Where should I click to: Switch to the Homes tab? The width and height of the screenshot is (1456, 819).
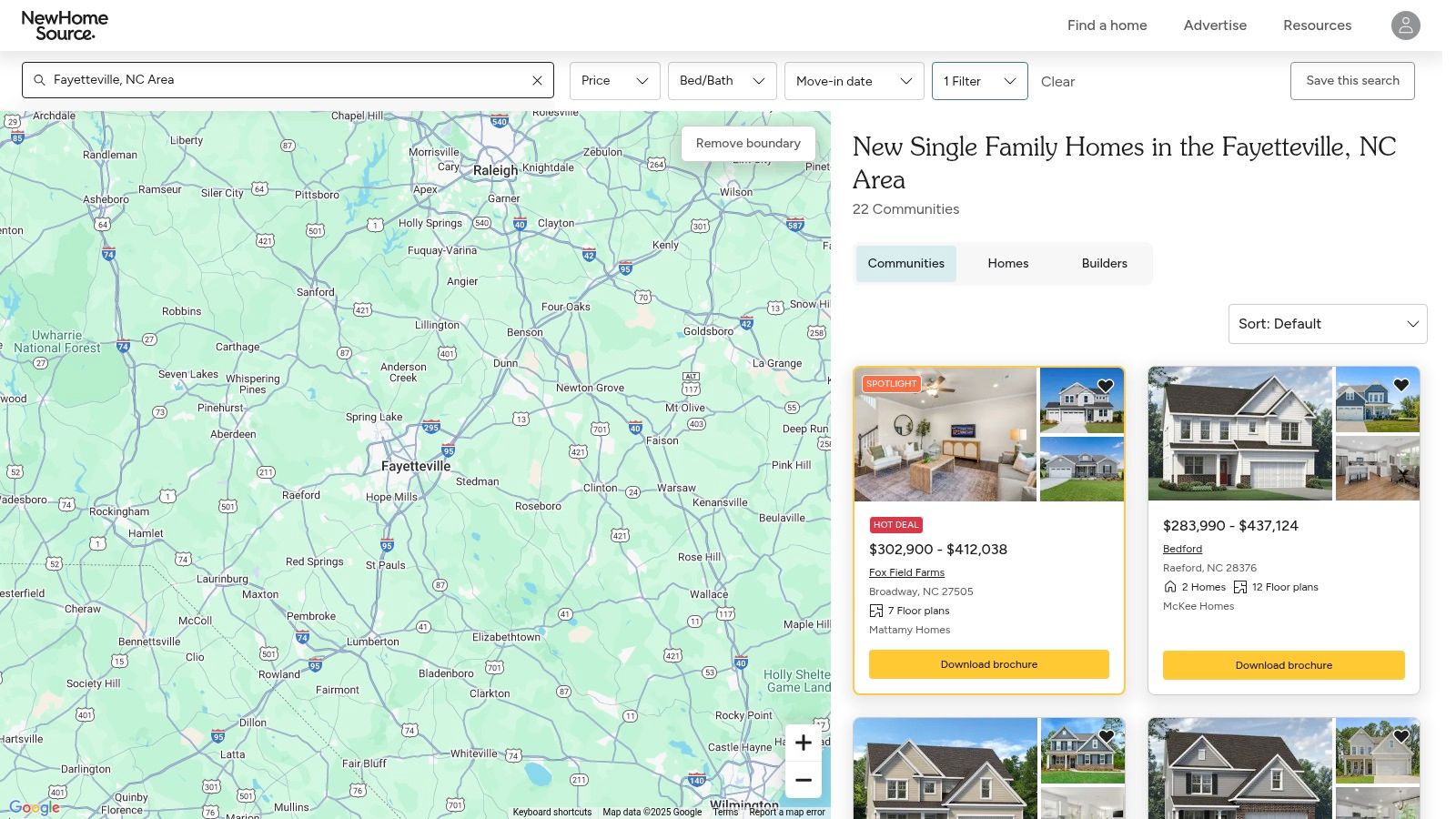pos(1007,263)
